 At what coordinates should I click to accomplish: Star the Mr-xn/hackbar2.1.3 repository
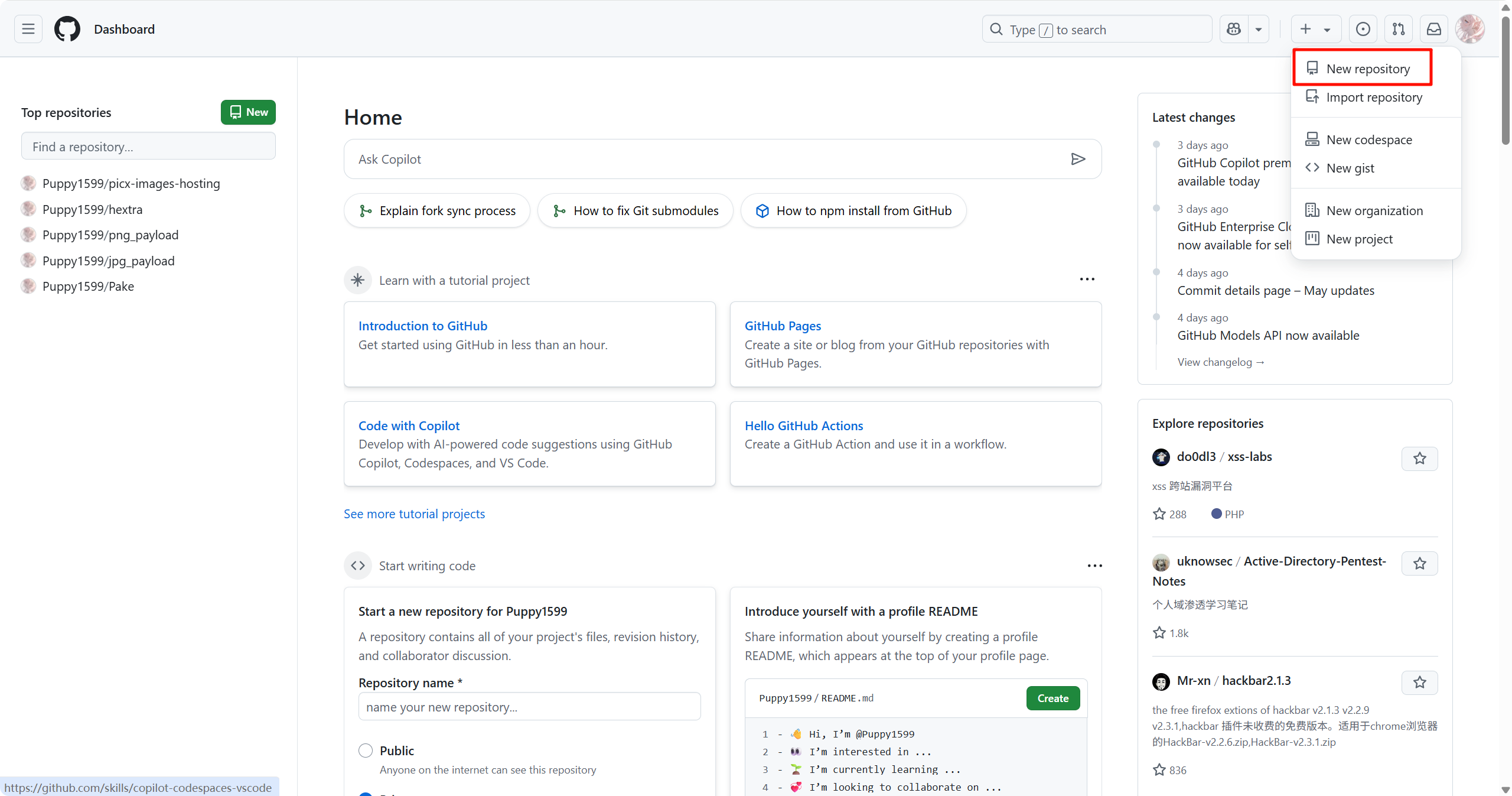1420,683
